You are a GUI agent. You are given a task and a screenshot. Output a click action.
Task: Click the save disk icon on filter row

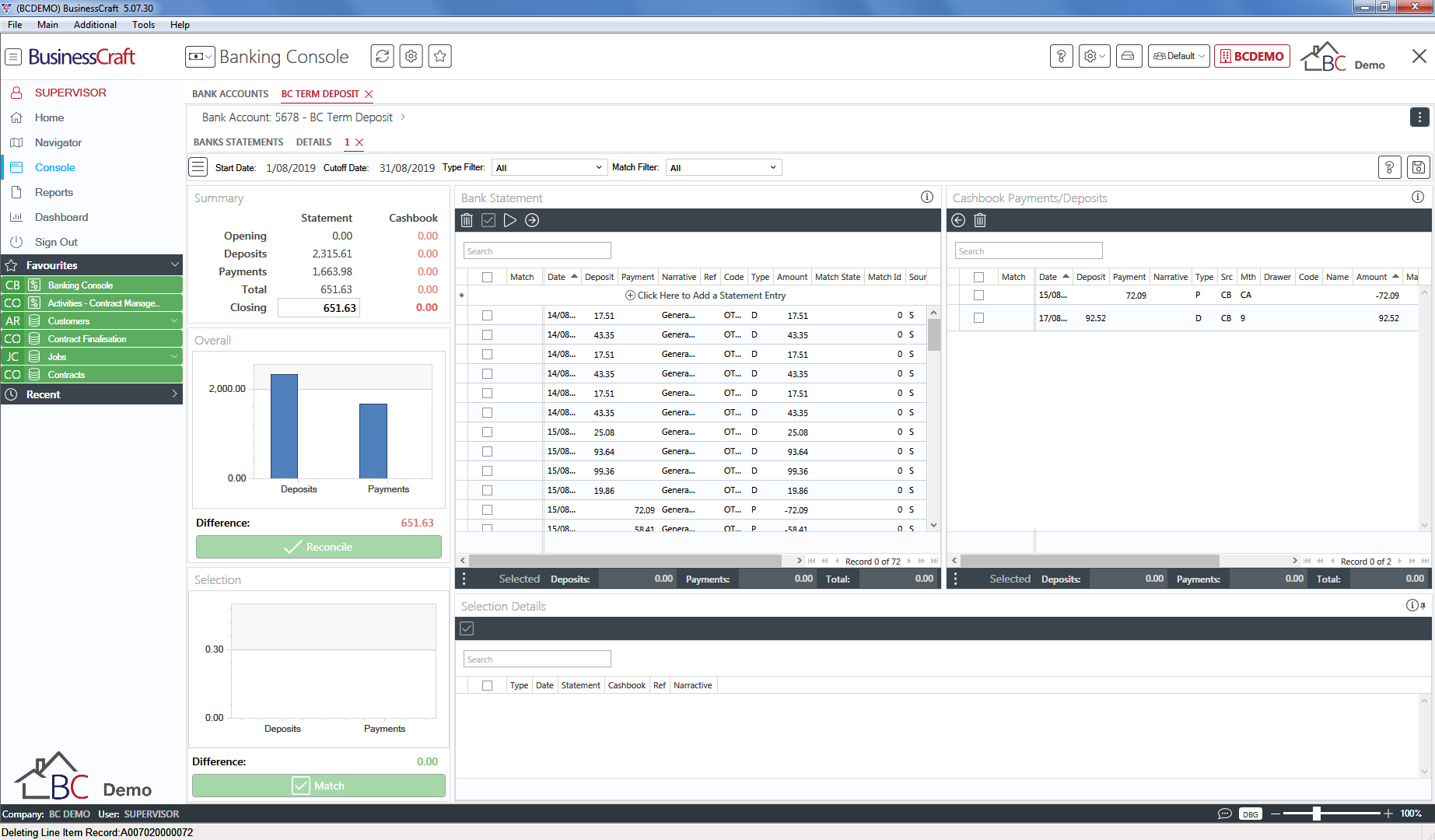tap(1419, 167)
